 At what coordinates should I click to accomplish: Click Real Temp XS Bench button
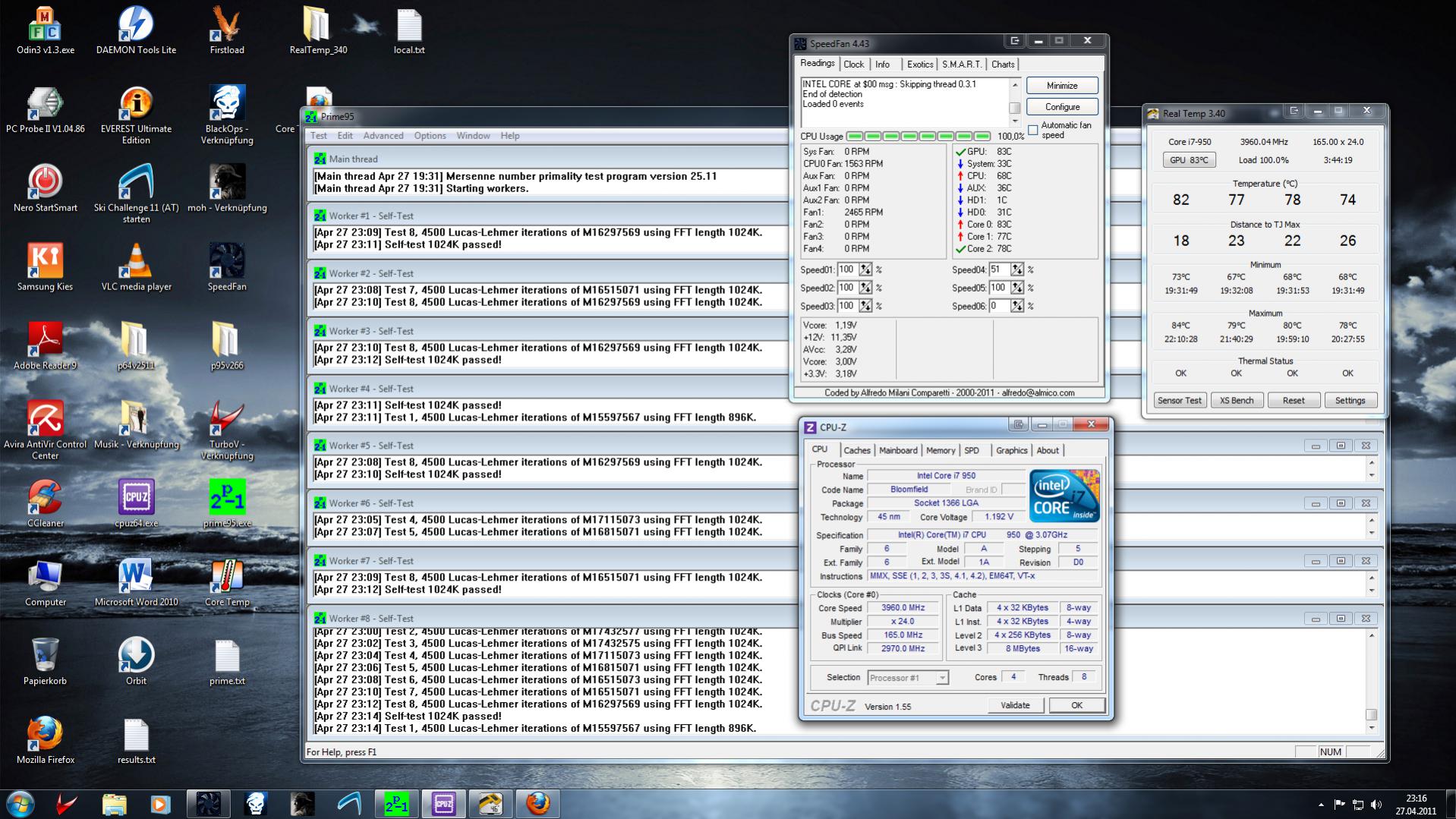point(1237,401)
